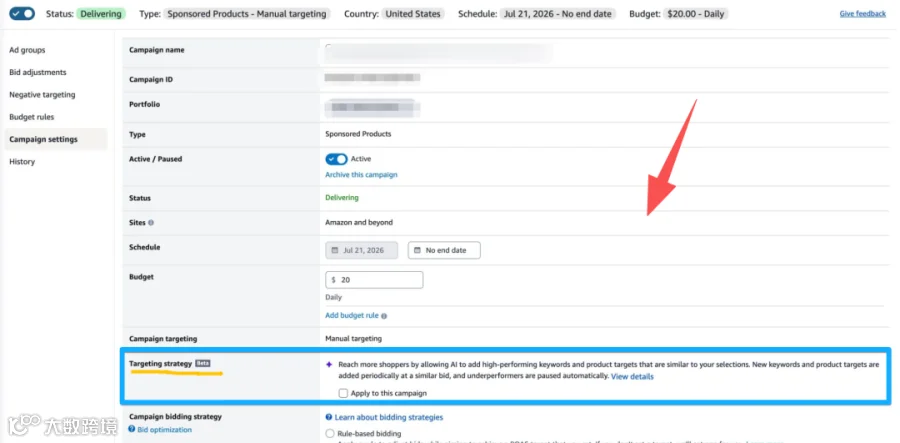Click the Jul 21, 2026 start date field

pyautogui.click(x=362, y=251)
